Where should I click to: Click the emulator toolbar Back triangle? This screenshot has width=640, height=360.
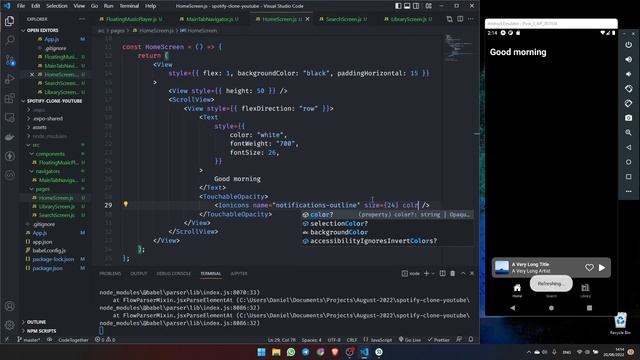[x=629, y=147]
